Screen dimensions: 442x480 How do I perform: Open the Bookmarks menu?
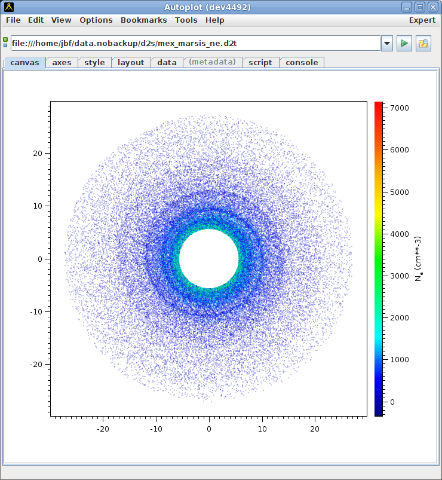(143, 20)
